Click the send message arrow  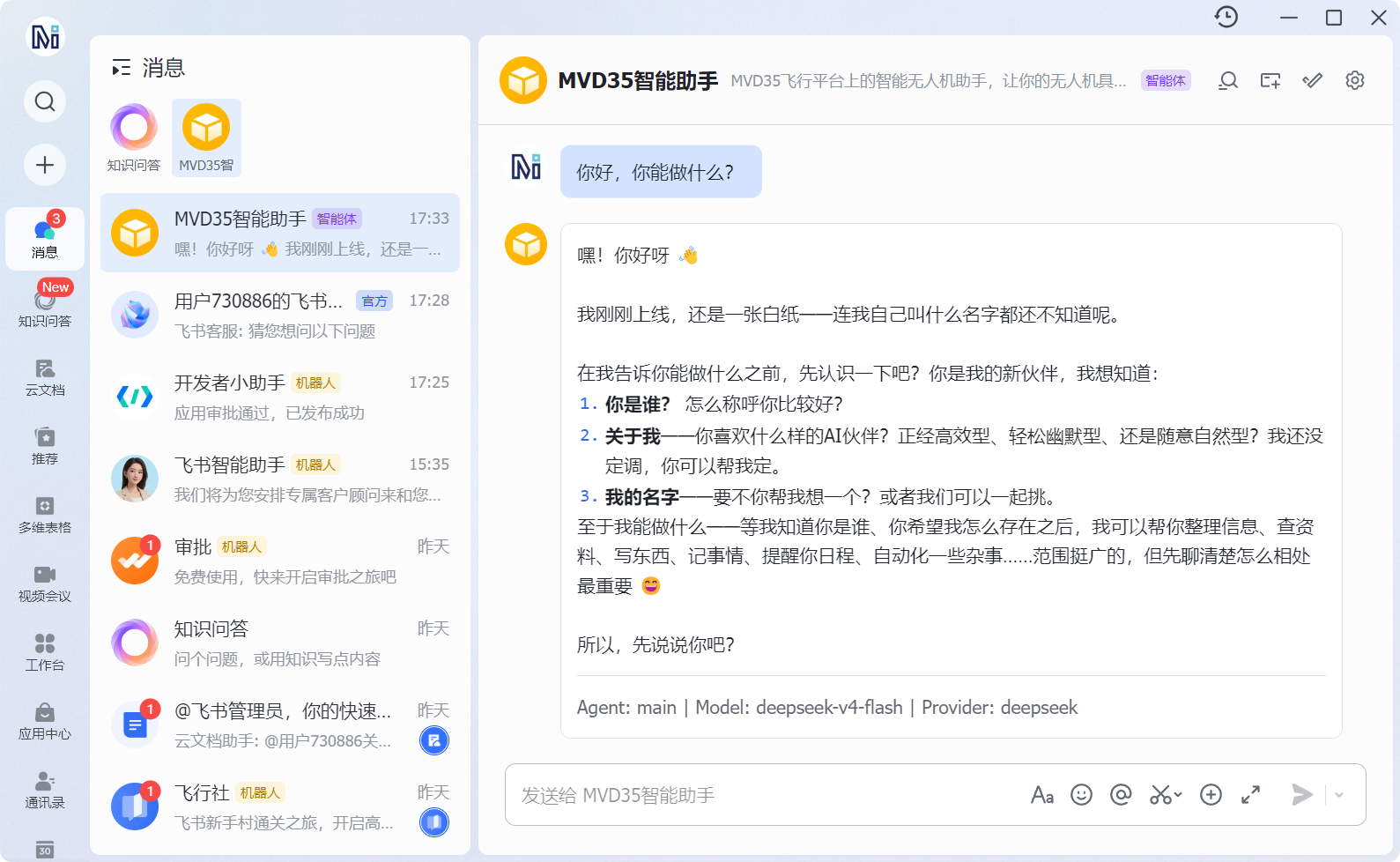point(1301,795)
